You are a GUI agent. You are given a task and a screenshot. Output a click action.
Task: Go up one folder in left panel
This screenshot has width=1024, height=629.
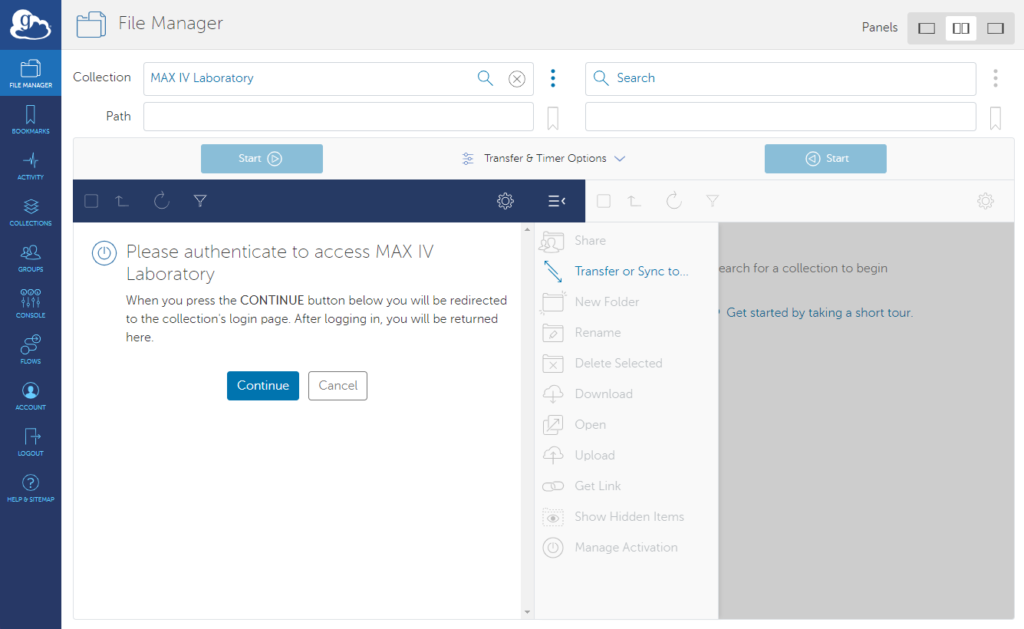click(x=122, y=201)
